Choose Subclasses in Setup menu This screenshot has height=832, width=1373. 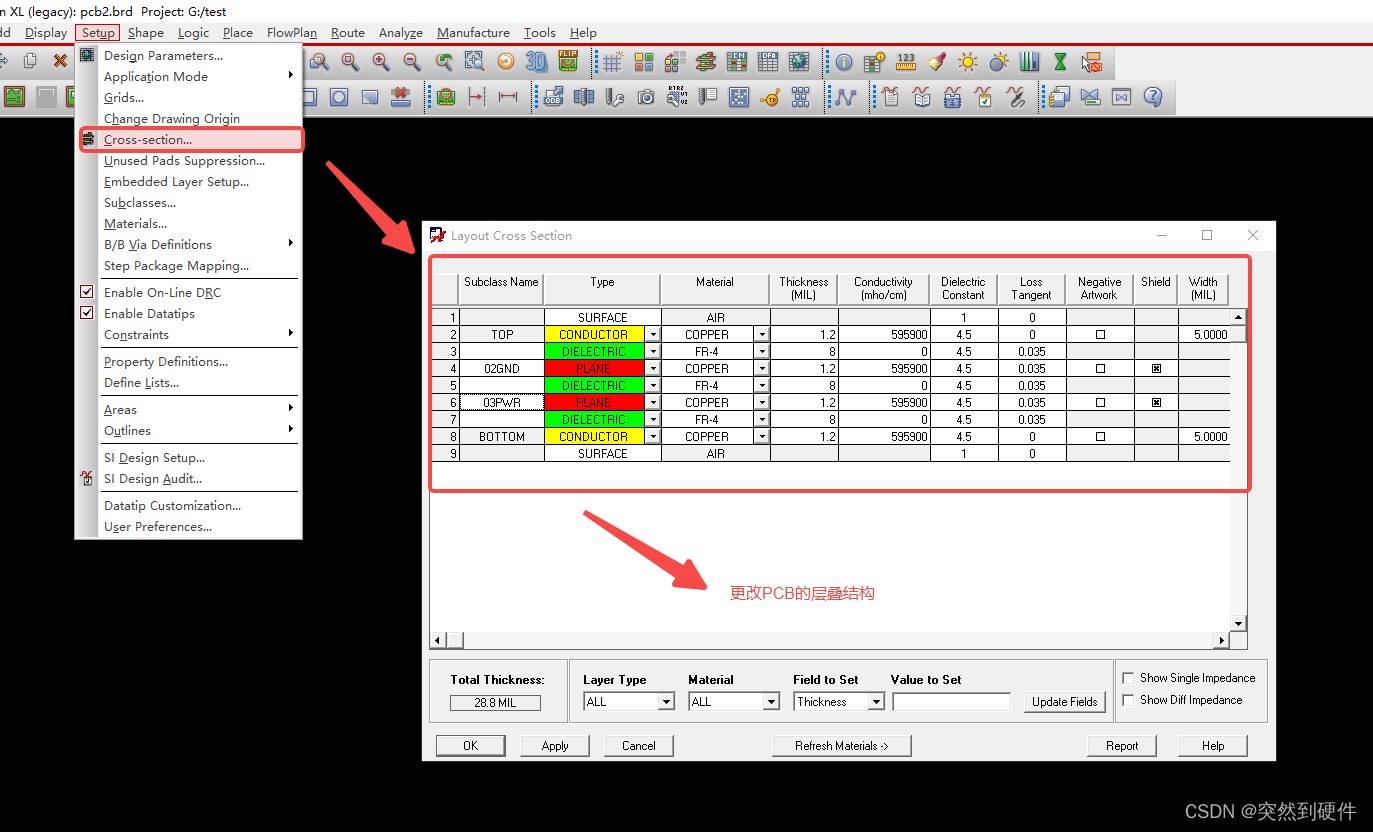[x=140, y=203]
